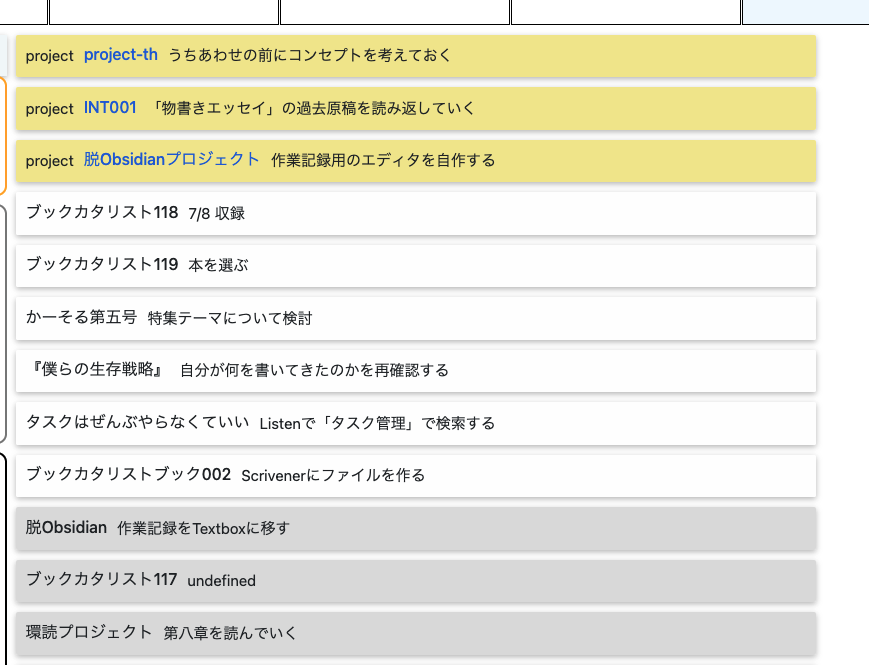The image size is (869, 665).
Task: Click the 『僕らの生存戦略』 row
Action: pyautogui.click(x=416, y=370)
